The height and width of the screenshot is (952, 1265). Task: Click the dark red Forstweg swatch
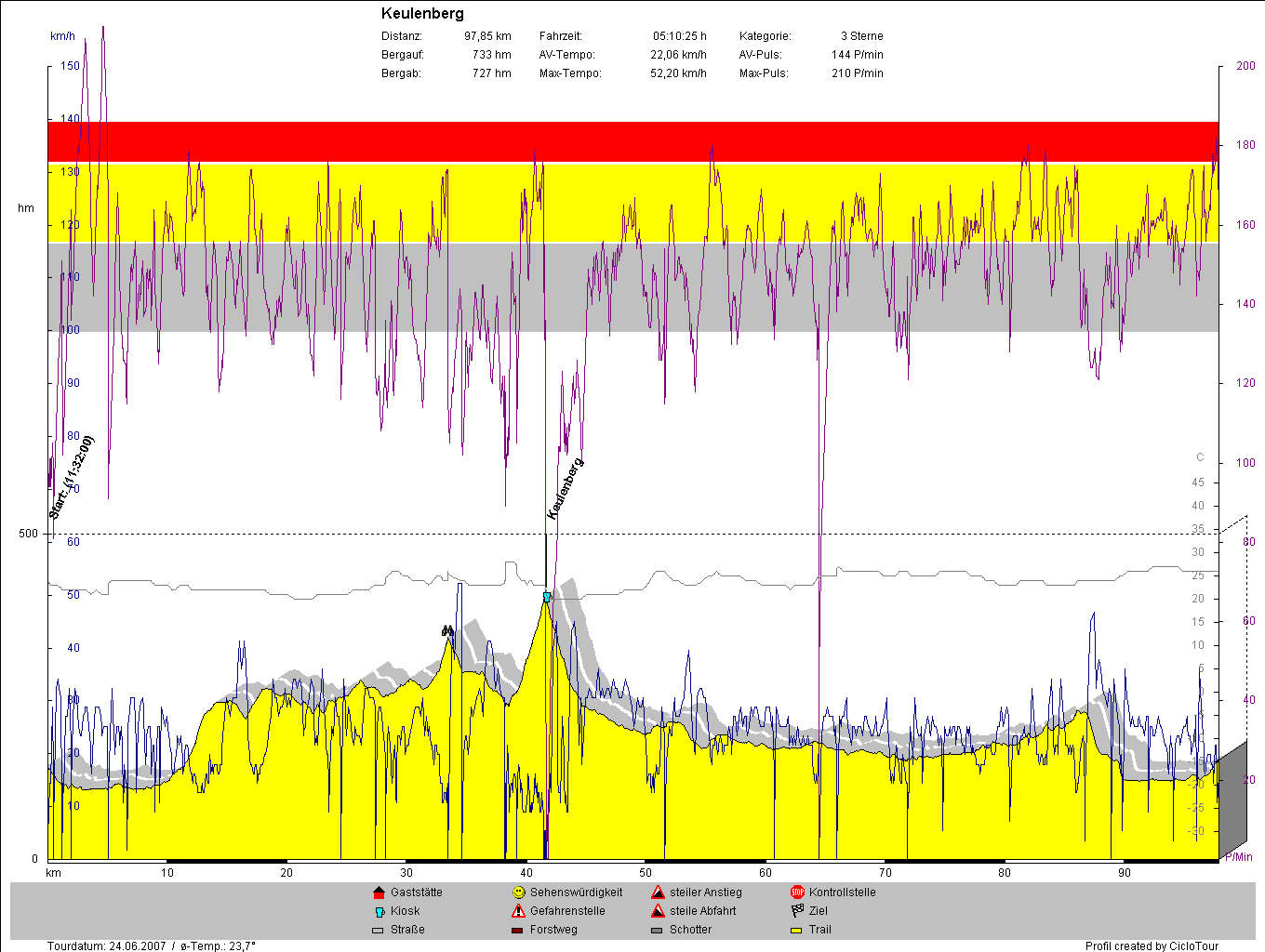(x=517, y=930)
